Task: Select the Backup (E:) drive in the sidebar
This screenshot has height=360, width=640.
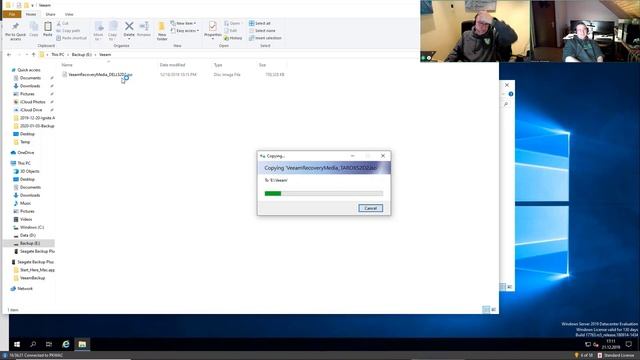Action: coord(29,243)
